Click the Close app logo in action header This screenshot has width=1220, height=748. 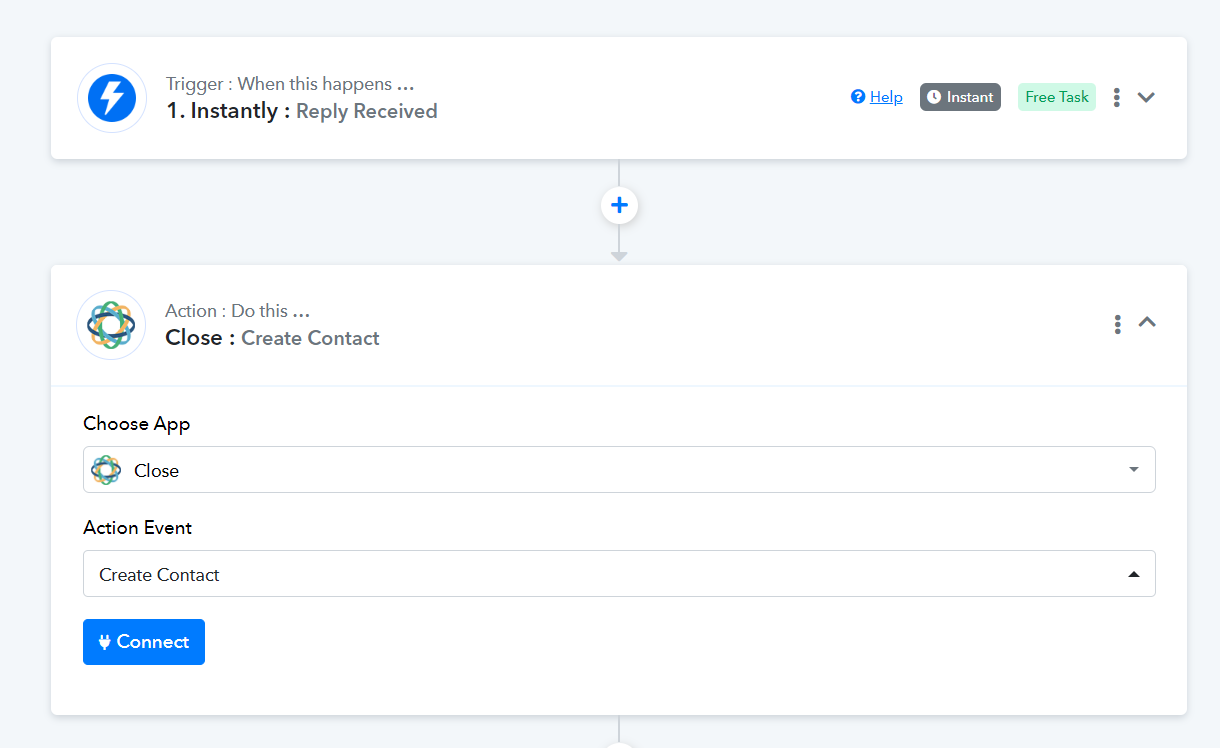click(x=111, y=325)
